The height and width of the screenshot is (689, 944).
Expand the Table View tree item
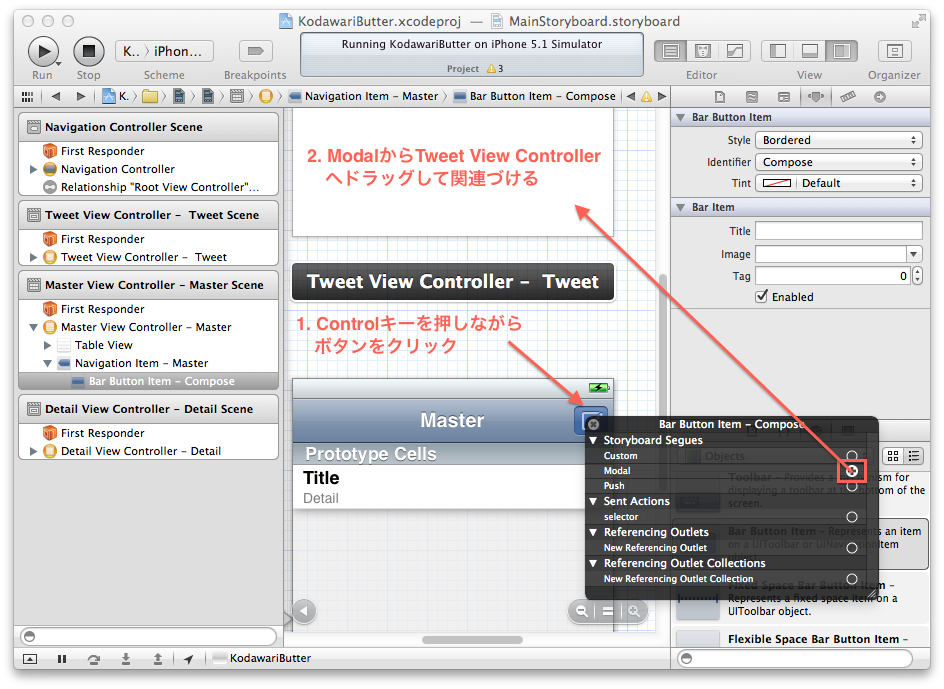[48, 345]
